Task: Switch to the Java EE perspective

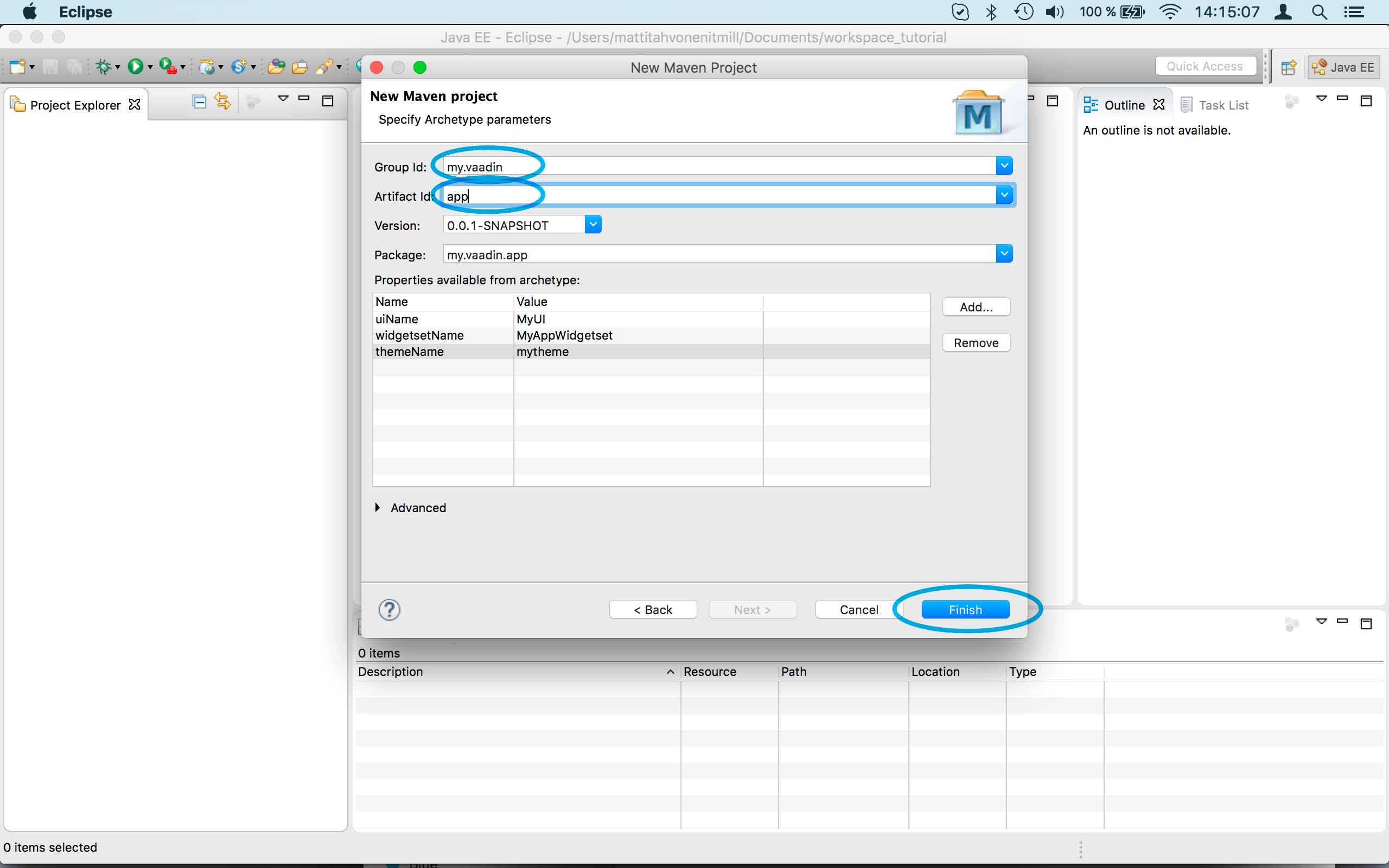Action: click(x=1343, y=67)
